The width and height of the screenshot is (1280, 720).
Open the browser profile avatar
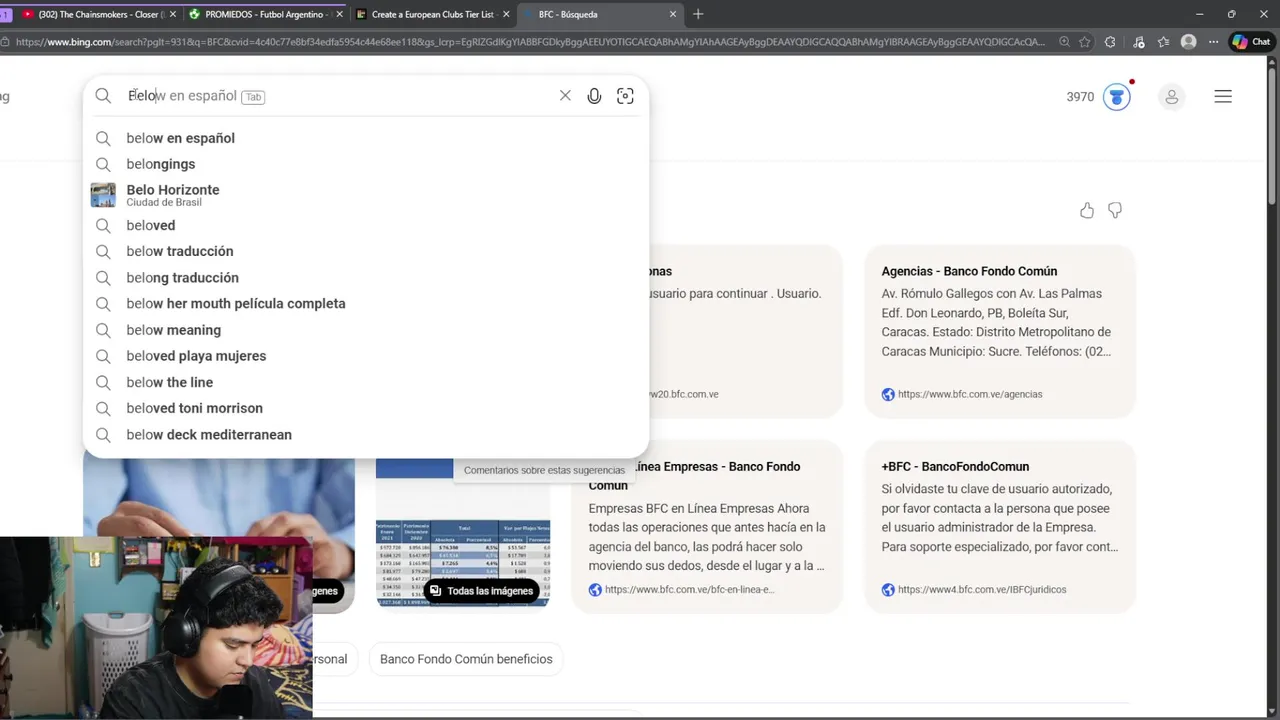1188,42
